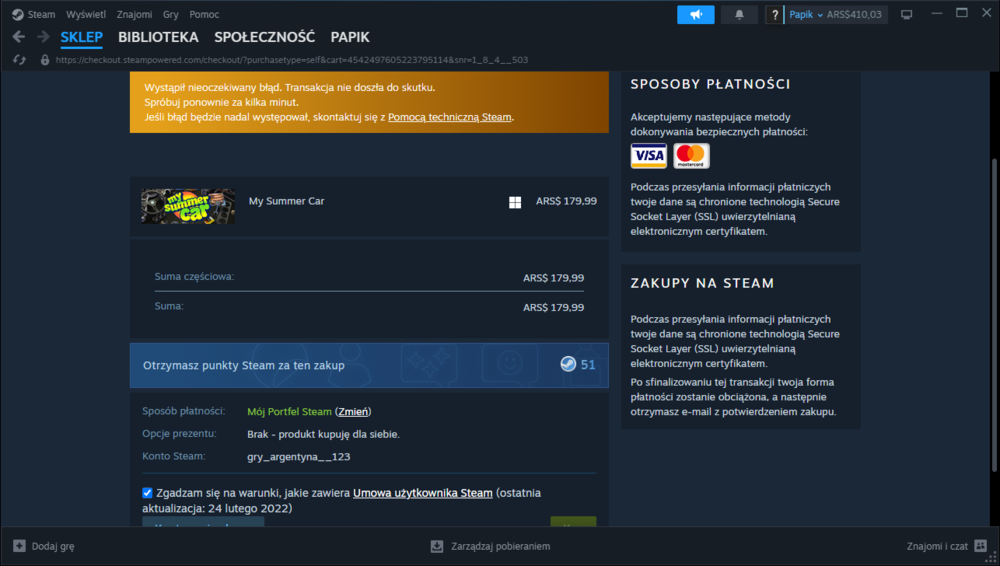The image size is (1000, 566).
Task: Click the Steam points coin icon
Action: (568, 364)
